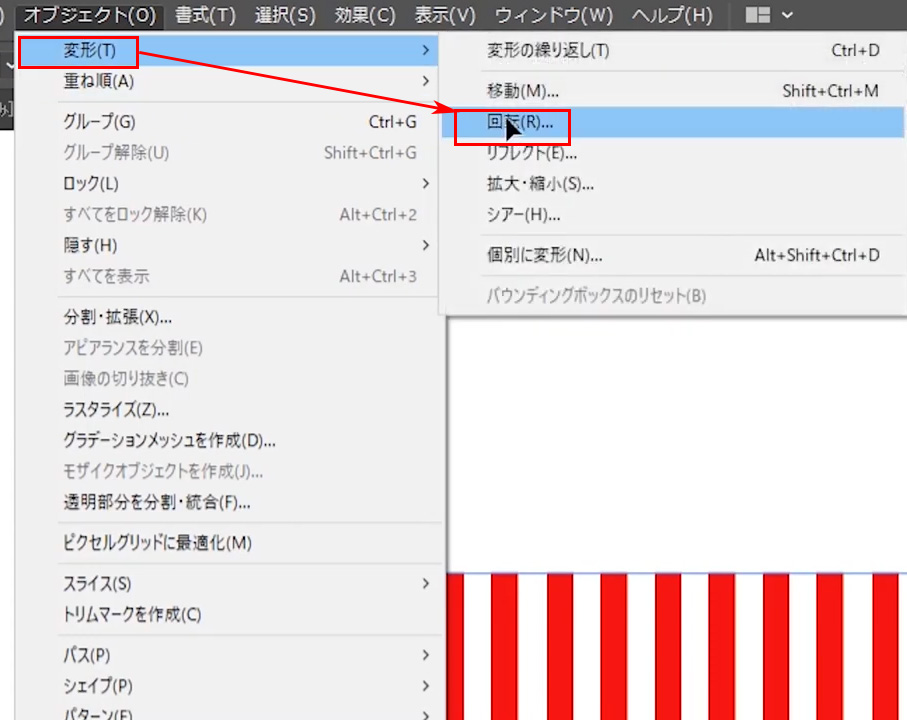Open the 隠す(H) submenu

coord(227,246)
